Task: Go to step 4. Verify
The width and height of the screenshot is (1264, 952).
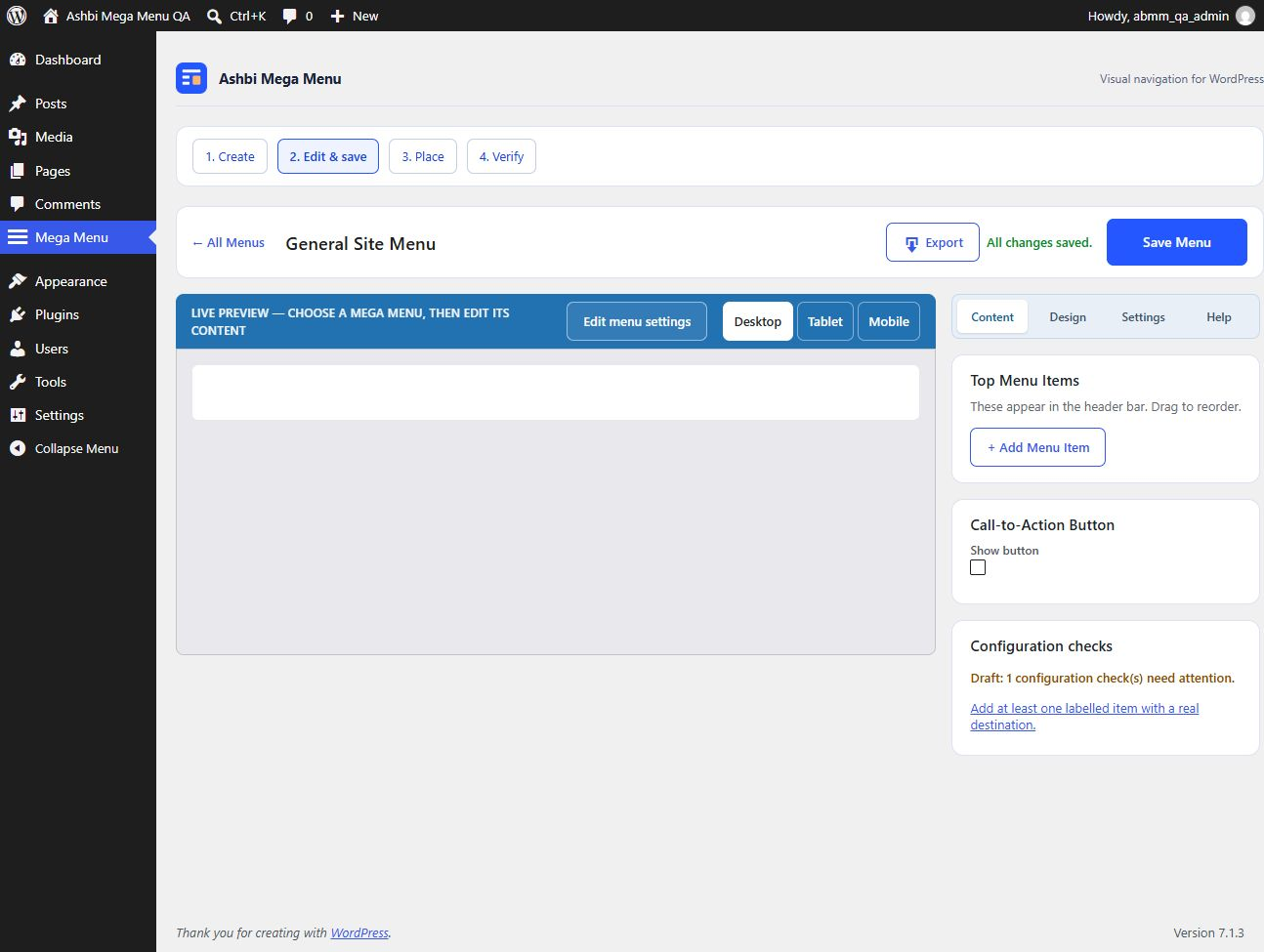Action: pyautogui.click(x=501, y=156)
